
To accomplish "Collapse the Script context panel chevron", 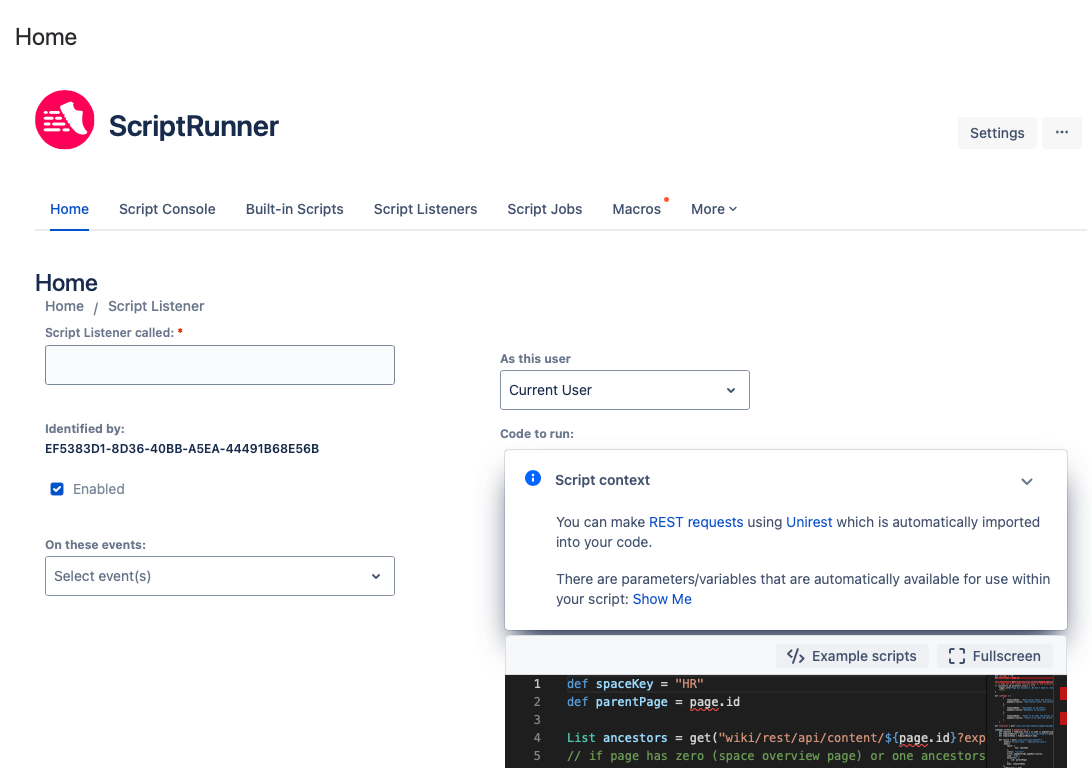I will [1027, 481].
